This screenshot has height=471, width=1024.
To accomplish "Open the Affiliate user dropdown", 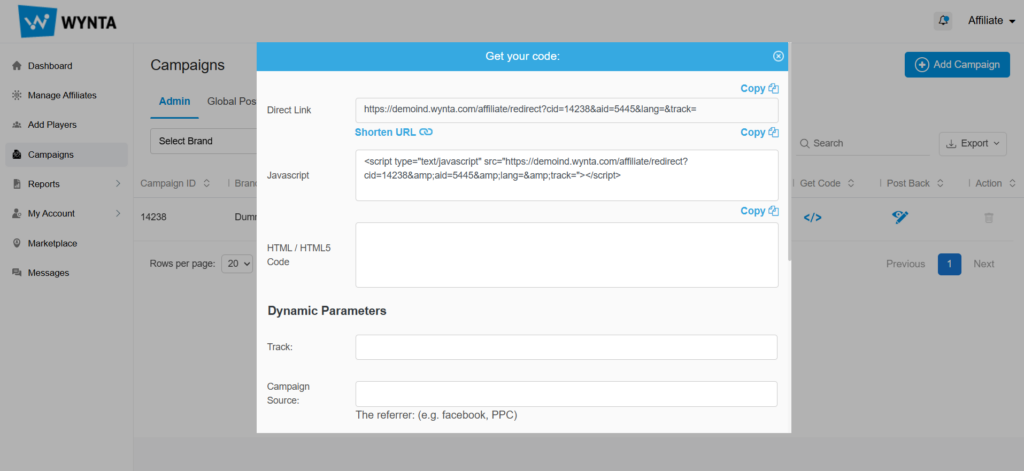I will 991,21.
